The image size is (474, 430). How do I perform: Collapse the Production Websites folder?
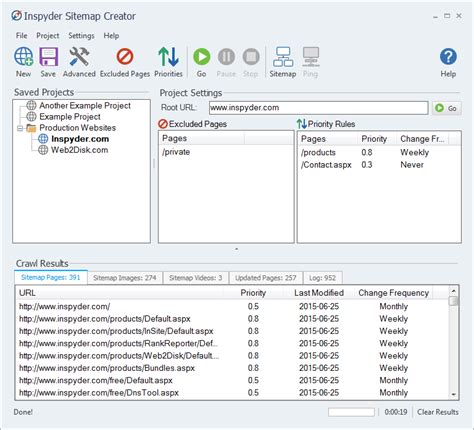tap(20, 128)
